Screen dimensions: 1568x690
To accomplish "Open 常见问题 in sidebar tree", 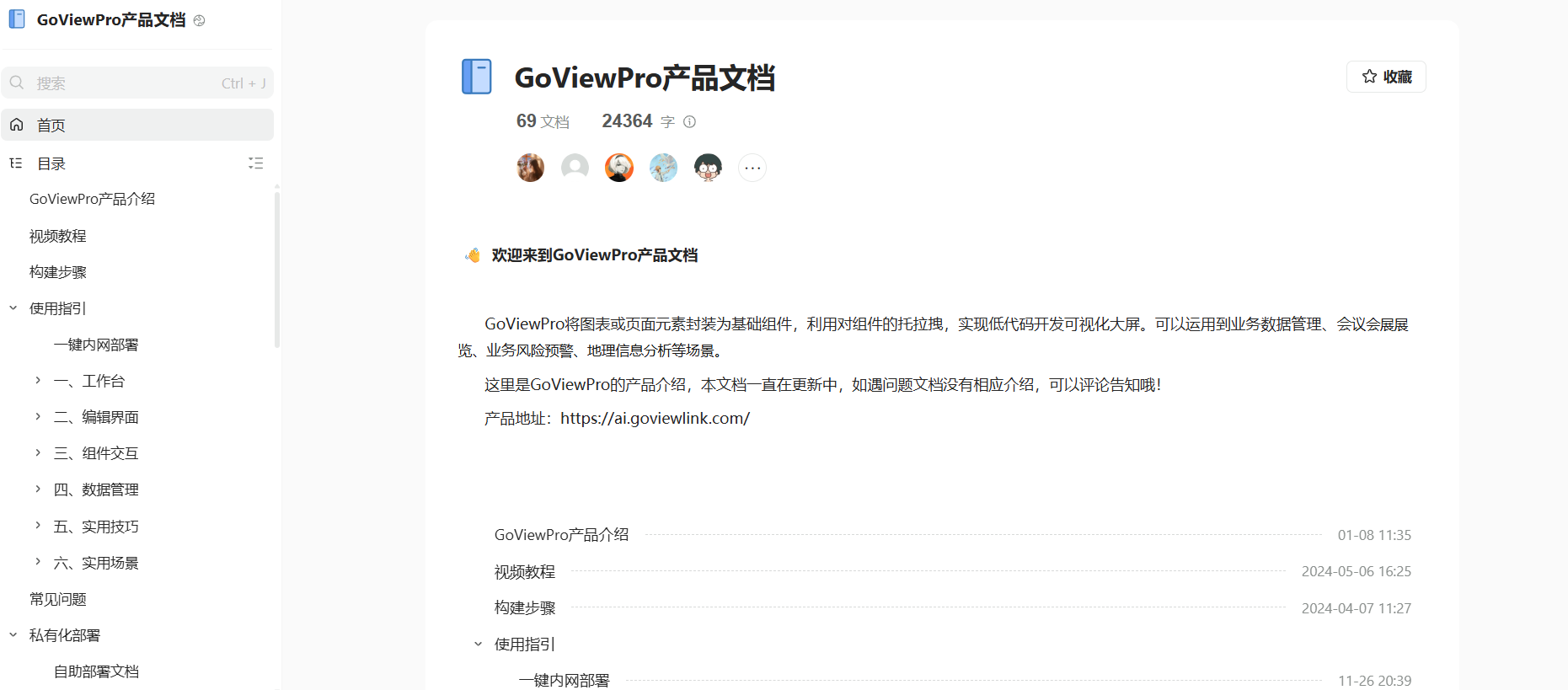I will point(58,599).
